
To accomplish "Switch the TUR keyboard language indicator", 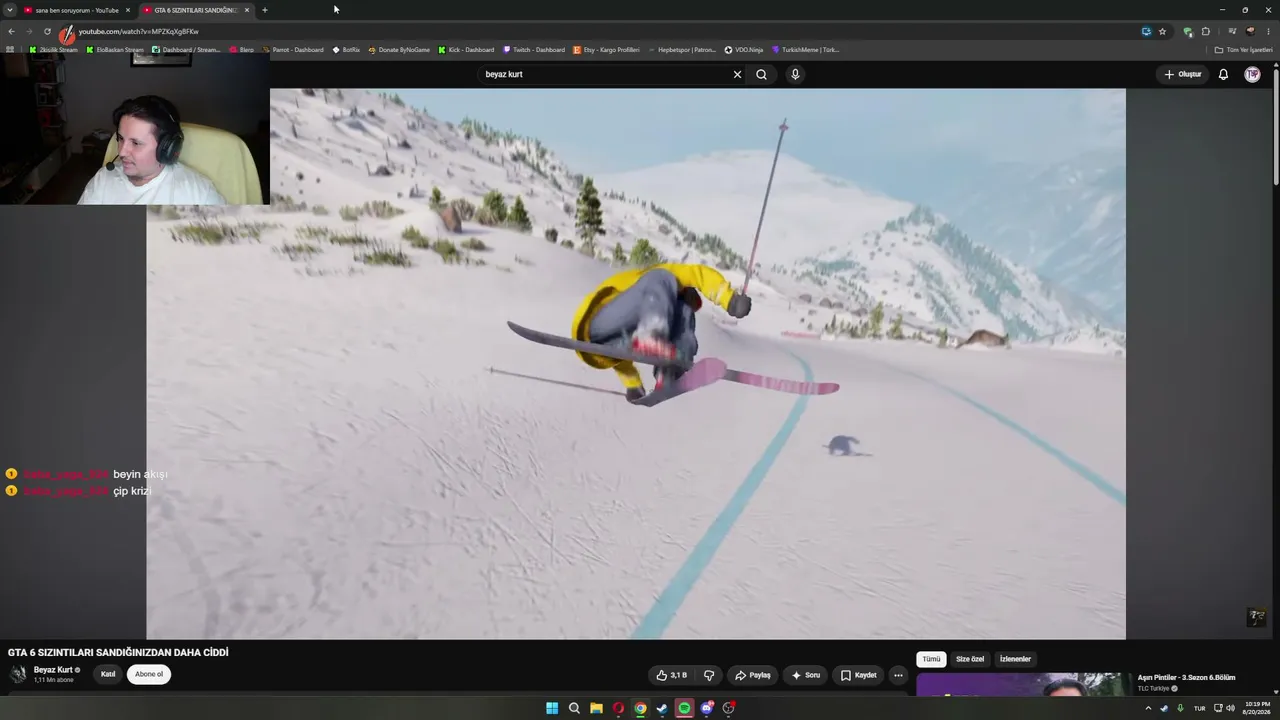I will (x=1199, y=708).
